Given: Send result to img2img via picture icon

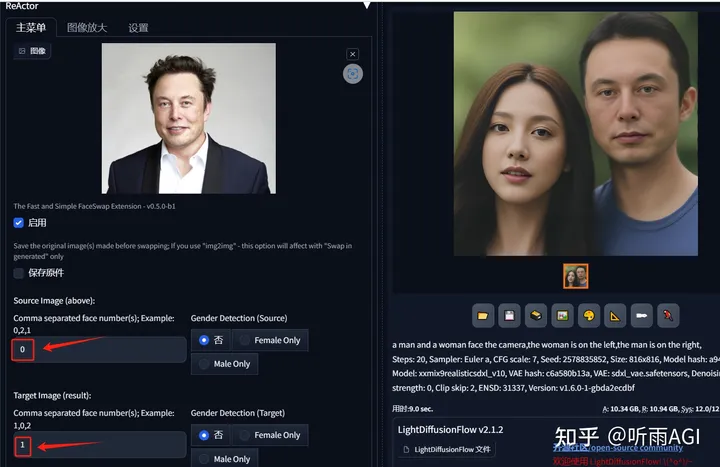Looking at the screenshot, I should point(562,316).
